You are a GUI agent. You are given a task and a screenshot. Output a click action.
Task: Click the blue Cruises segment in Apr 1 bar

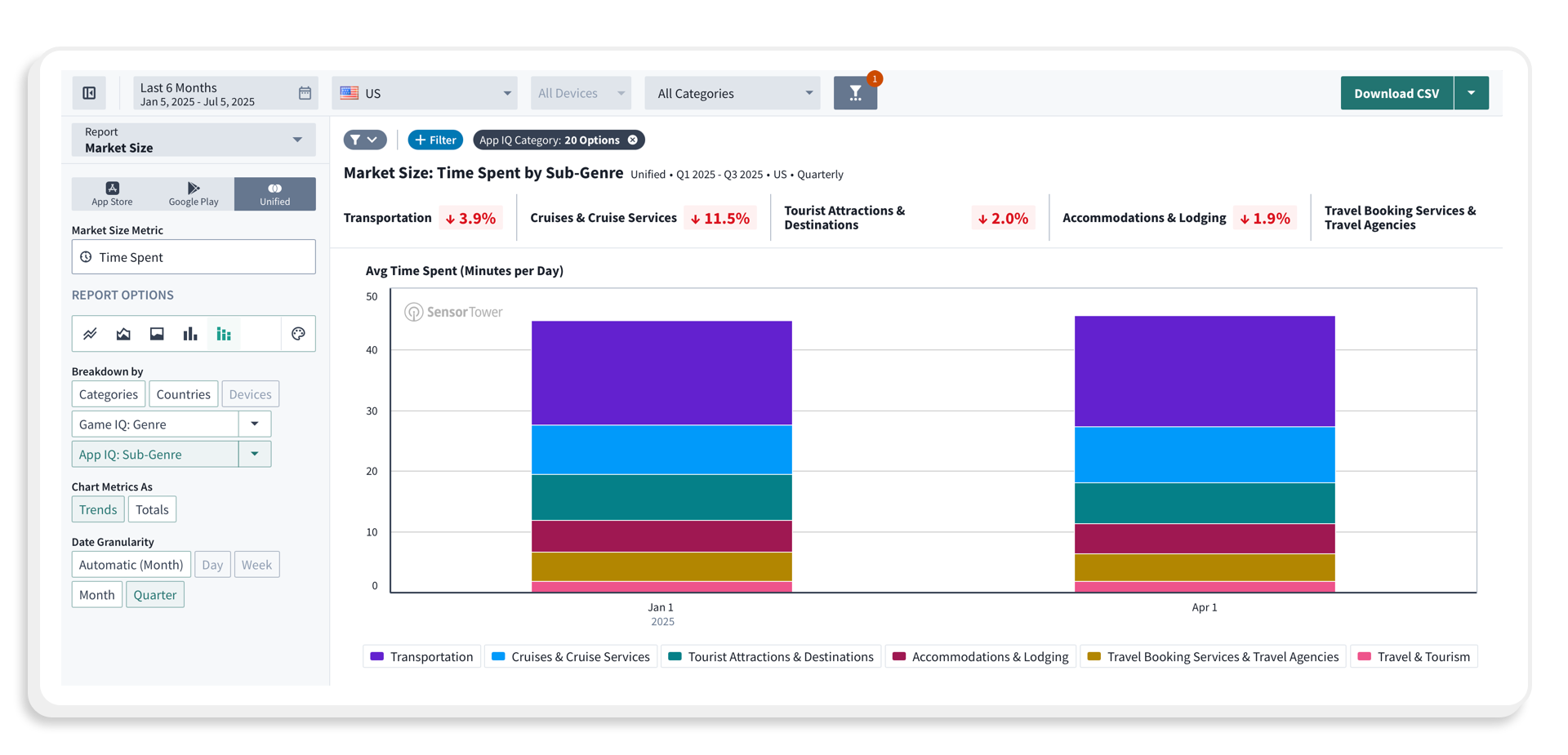(1205, 455)
